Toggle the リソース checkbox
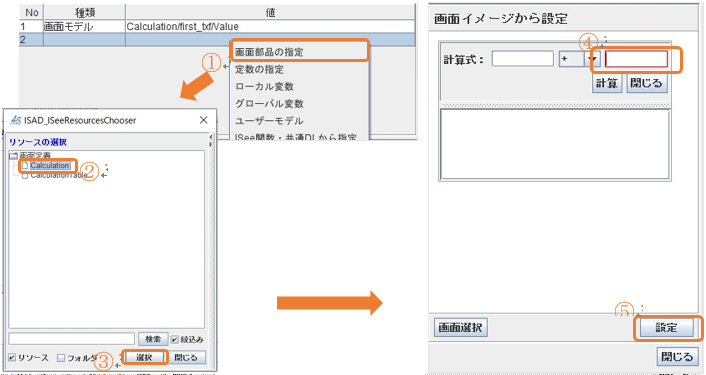The image size is (706, 375). click(x=12, y=357)
